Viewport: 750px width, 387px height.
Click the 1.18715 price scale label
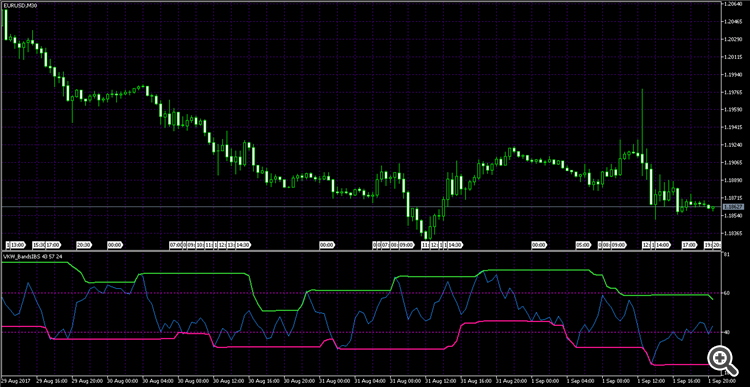click(x=733, y=198)
